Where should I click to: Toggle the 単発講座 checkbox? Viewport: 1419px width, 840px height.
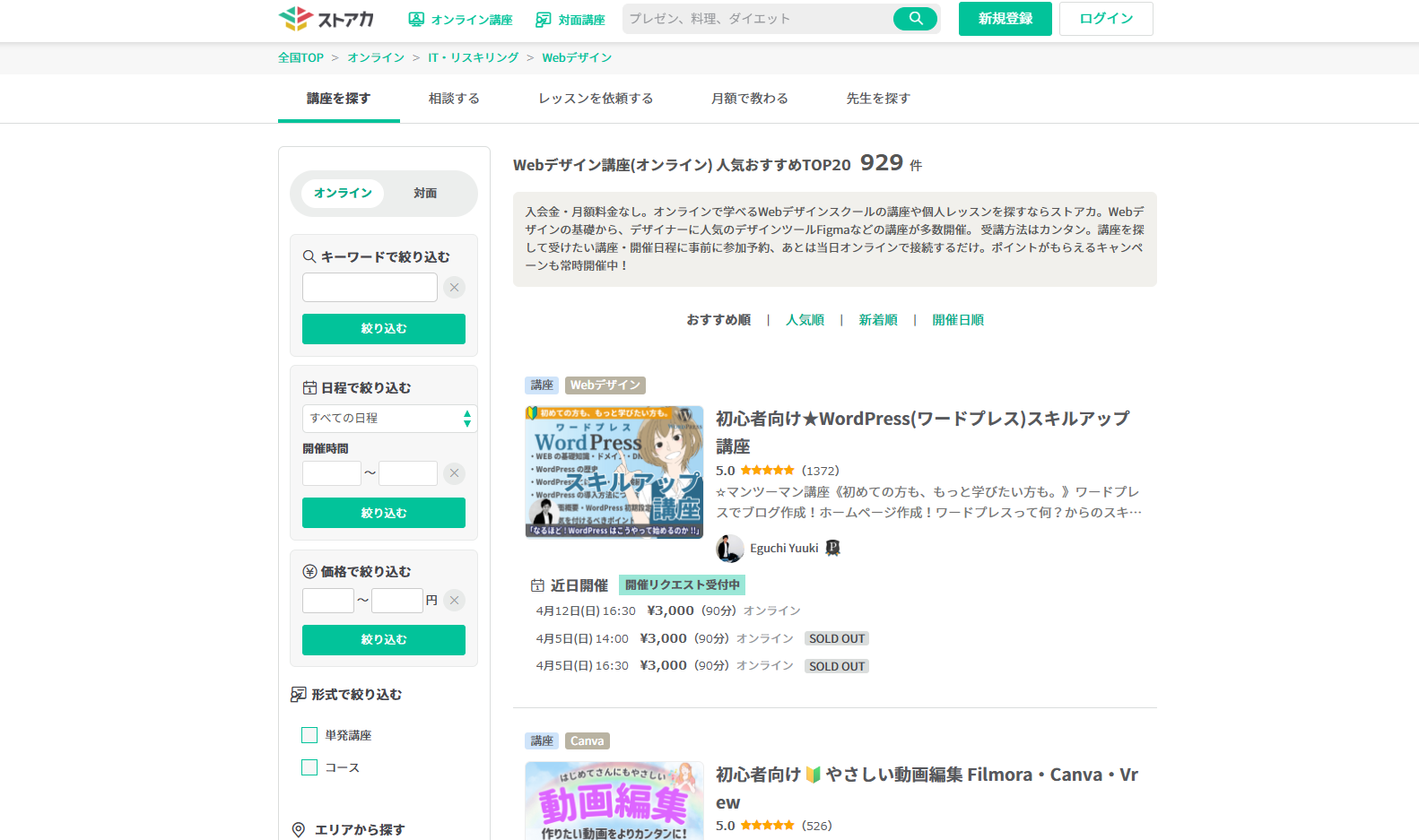pos(309,735)
